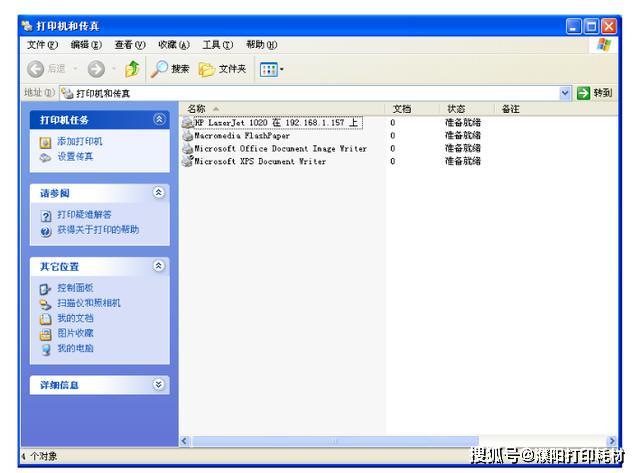Collapse the 其它位置 panel

point(159,266)
